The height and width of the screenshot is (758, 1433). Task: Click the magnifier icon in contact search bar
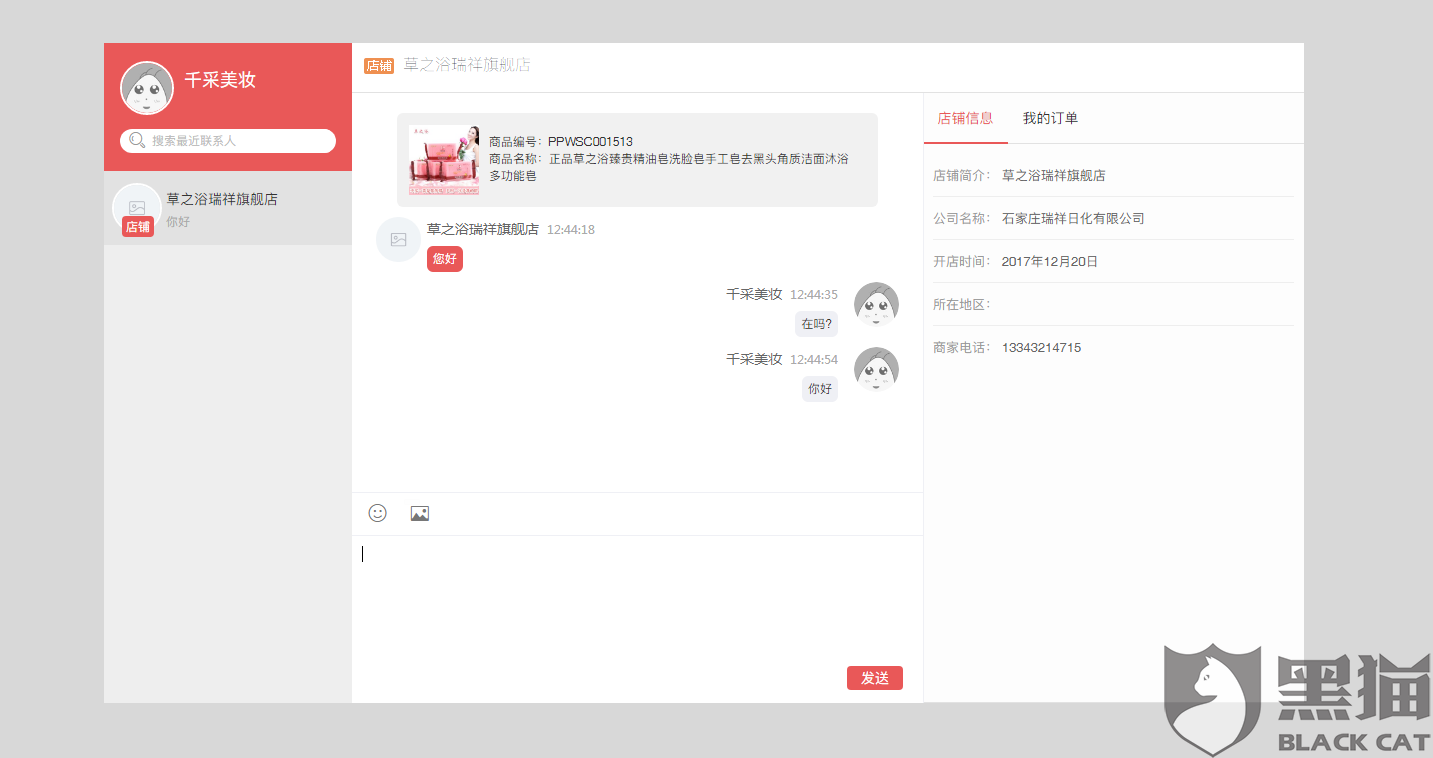pos(136,140)
